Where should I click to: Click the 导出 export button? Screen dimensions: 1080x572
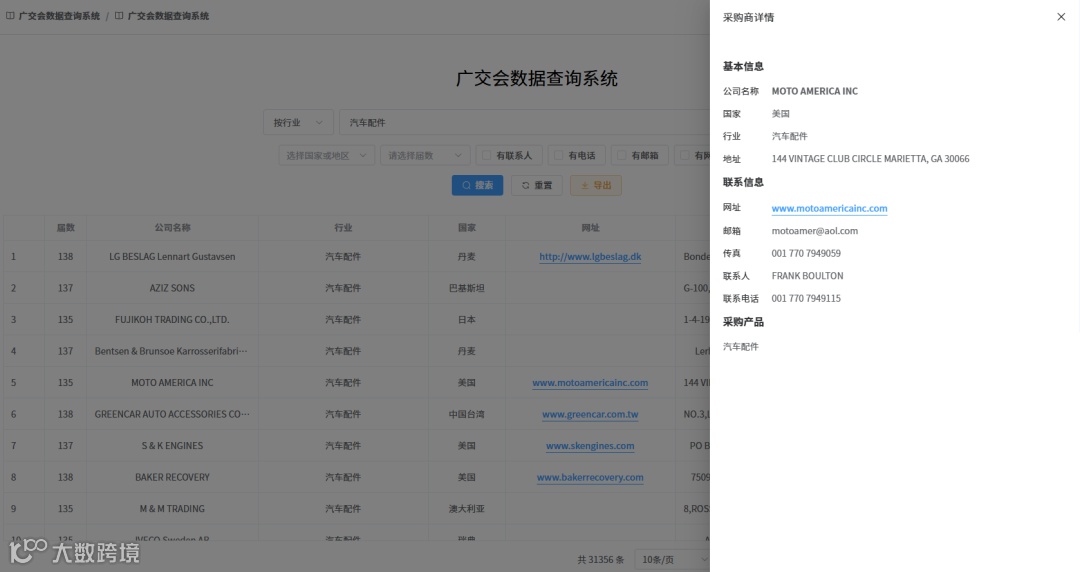(596, 185)
